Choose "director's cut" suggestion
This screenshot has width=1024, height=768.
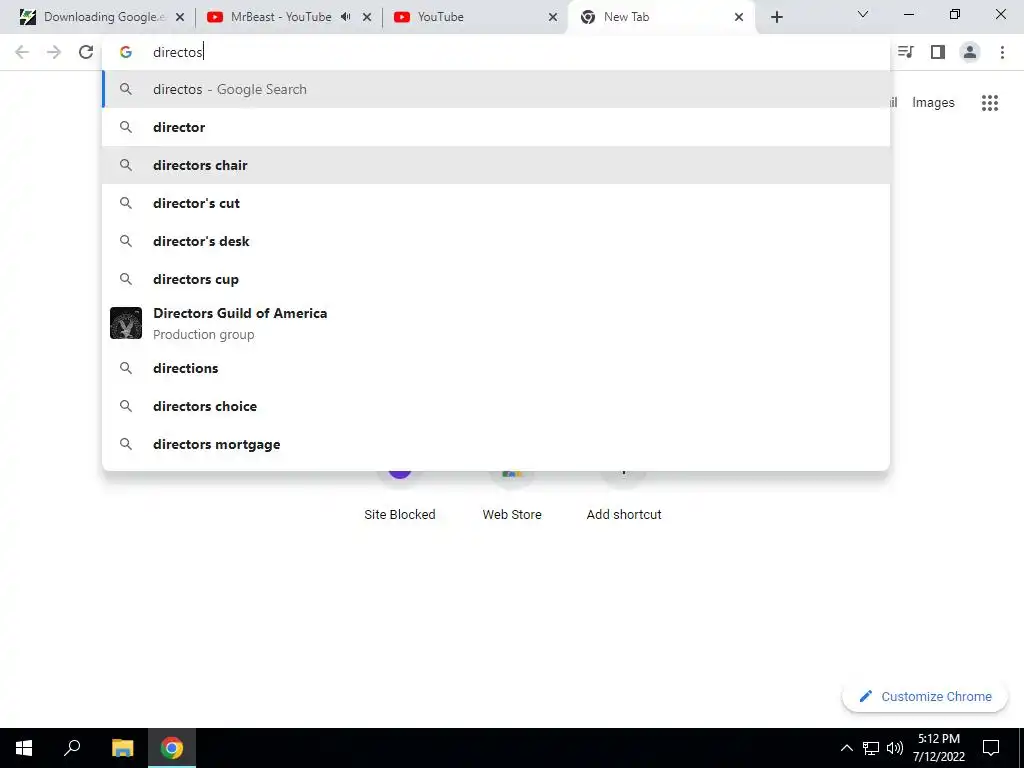[x=496, y=203]
